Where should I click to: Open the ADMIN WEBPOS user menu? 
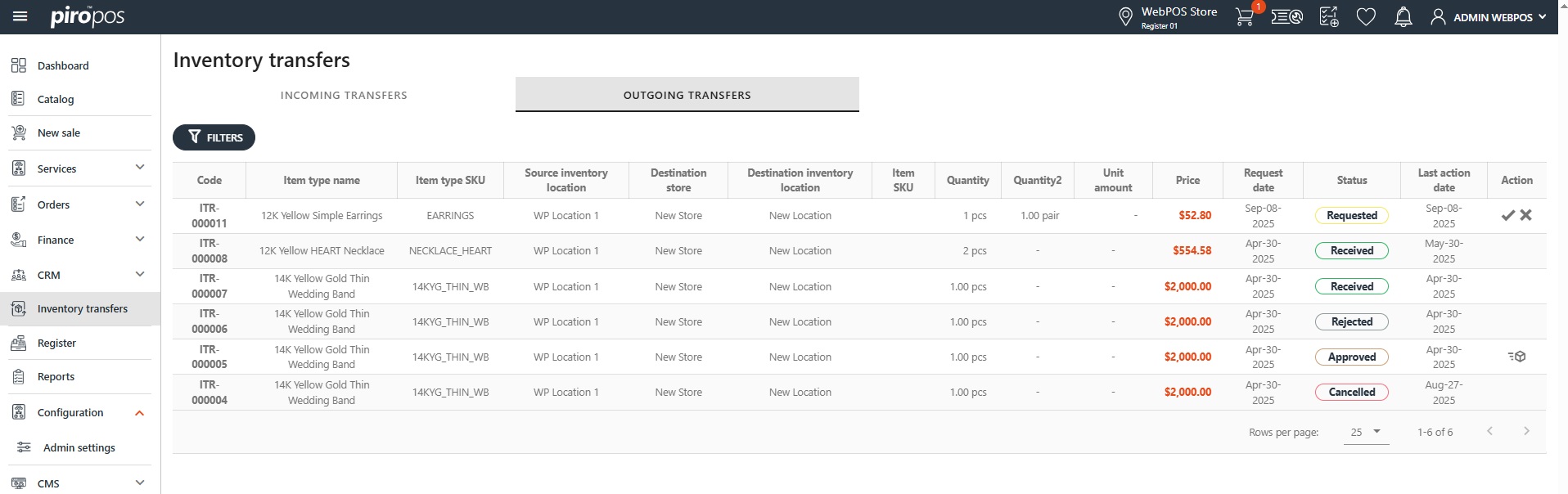click(1488, 17)
